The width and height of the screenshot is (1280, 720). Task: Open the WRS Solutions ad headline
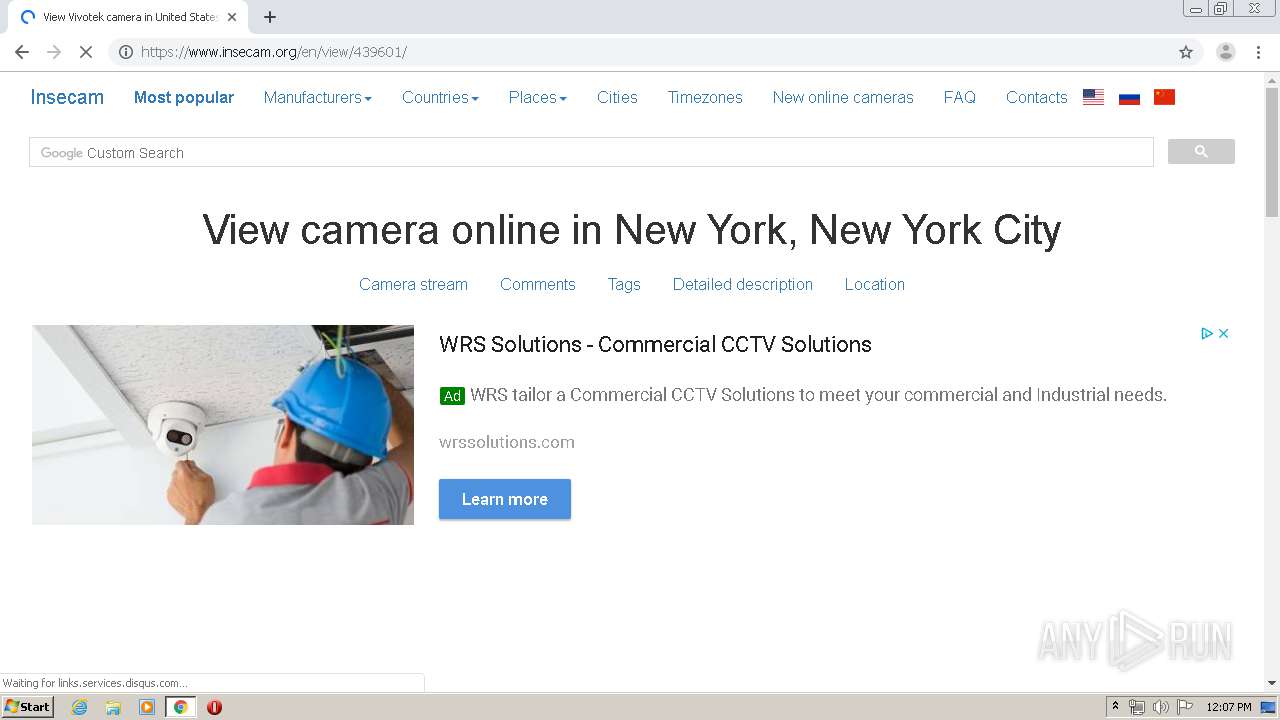pyautogui.click(x=655, y=344)
